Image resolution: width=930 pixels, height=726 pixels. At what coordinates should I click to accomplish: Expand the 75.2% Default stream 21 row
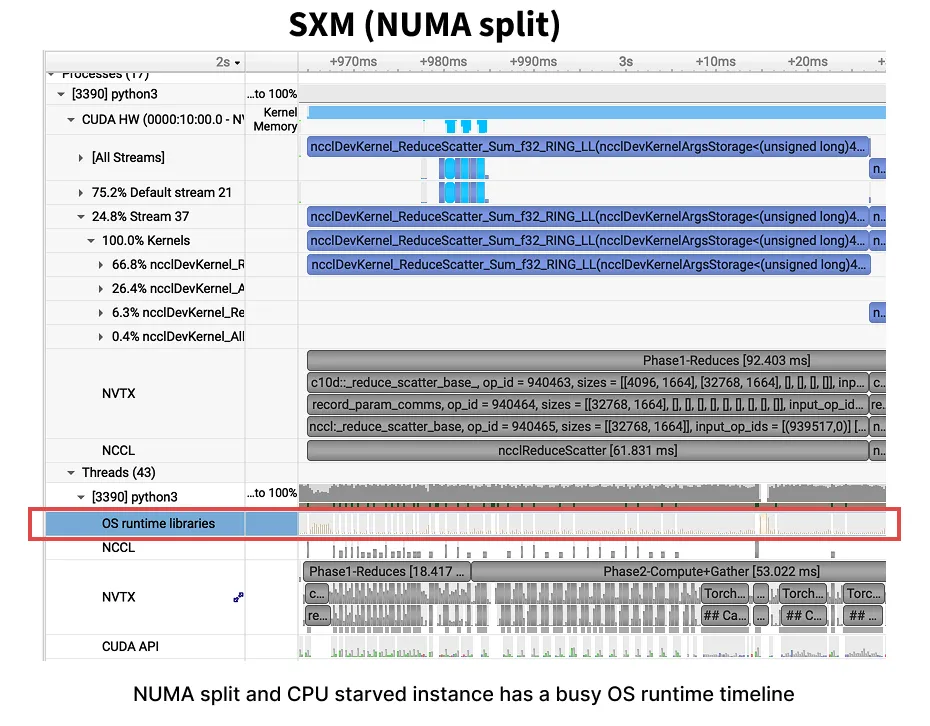[x=80, y=192]
